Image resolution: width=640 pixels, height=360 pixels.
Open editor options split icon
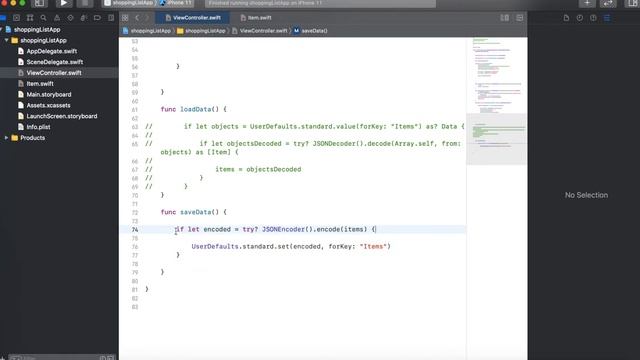(x=505, y=18)
